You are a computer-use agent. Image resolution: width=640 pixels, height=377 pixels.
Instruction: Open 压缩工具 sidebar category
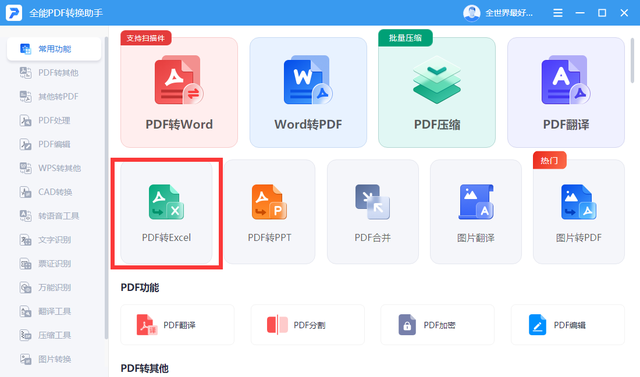54,335
